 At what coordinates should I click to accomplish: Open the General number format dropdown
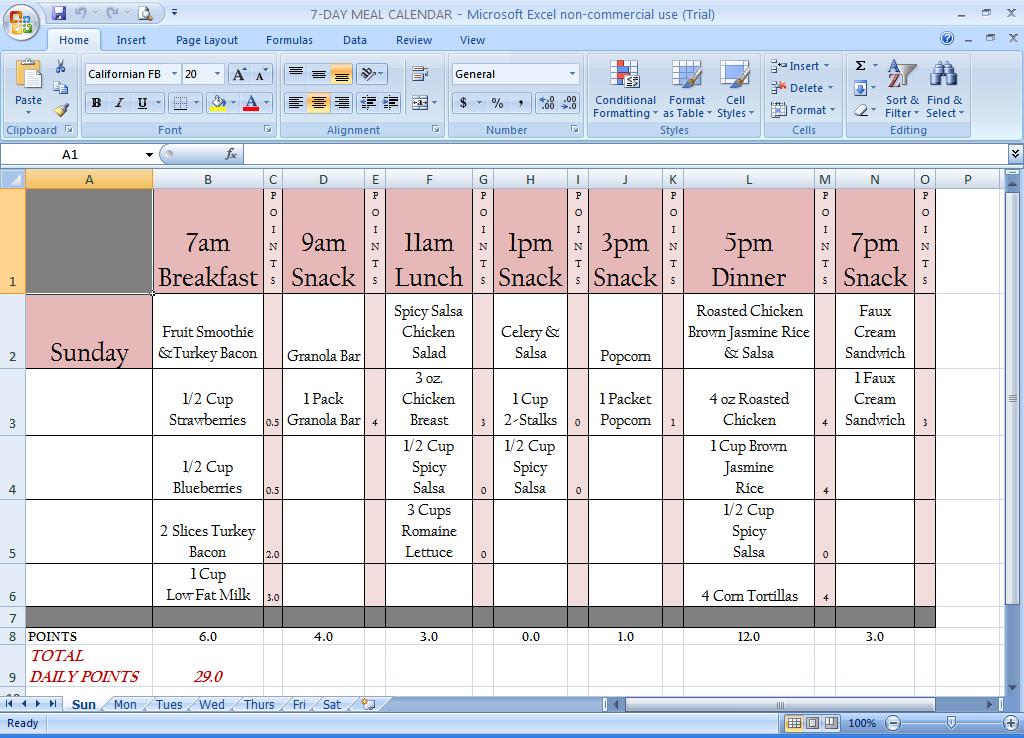572,74
